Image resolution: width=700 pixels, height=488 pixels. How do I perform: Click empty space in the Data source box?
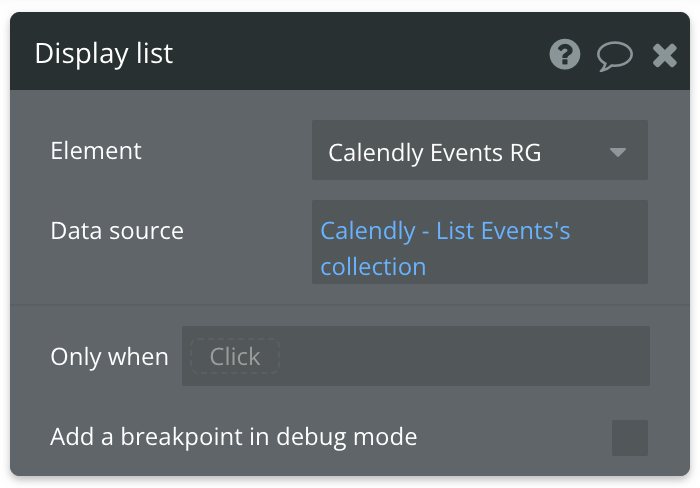coord(536,267)
